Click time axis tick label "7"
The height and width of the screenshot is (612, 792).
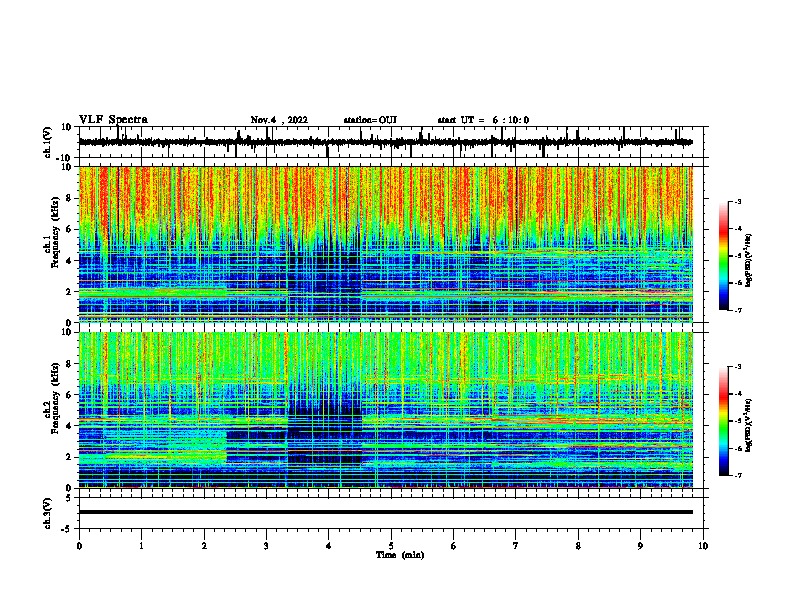point(516,546)
